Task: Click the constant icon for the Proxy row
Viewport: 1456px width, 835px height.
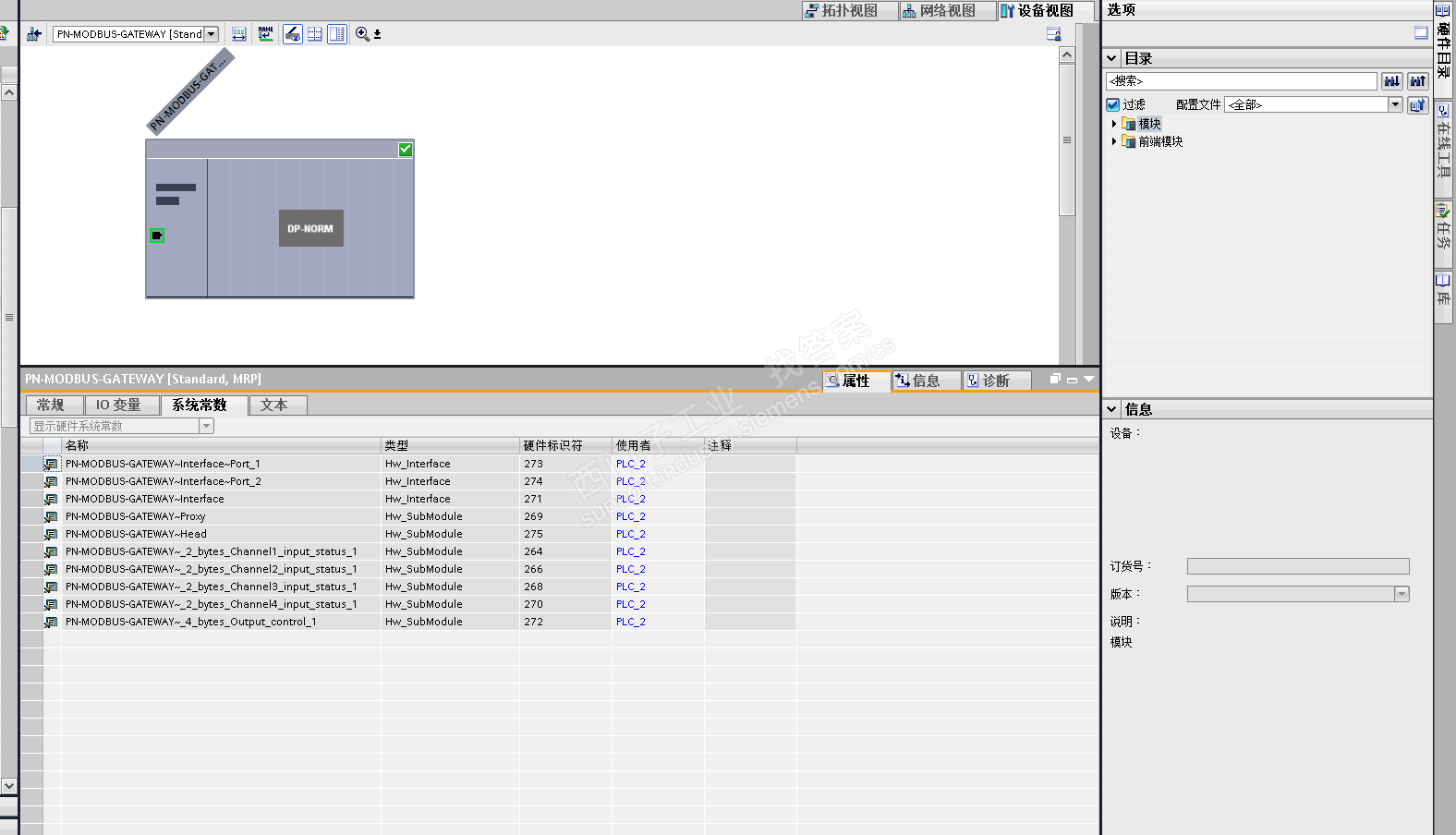Action: pos(52,516)
